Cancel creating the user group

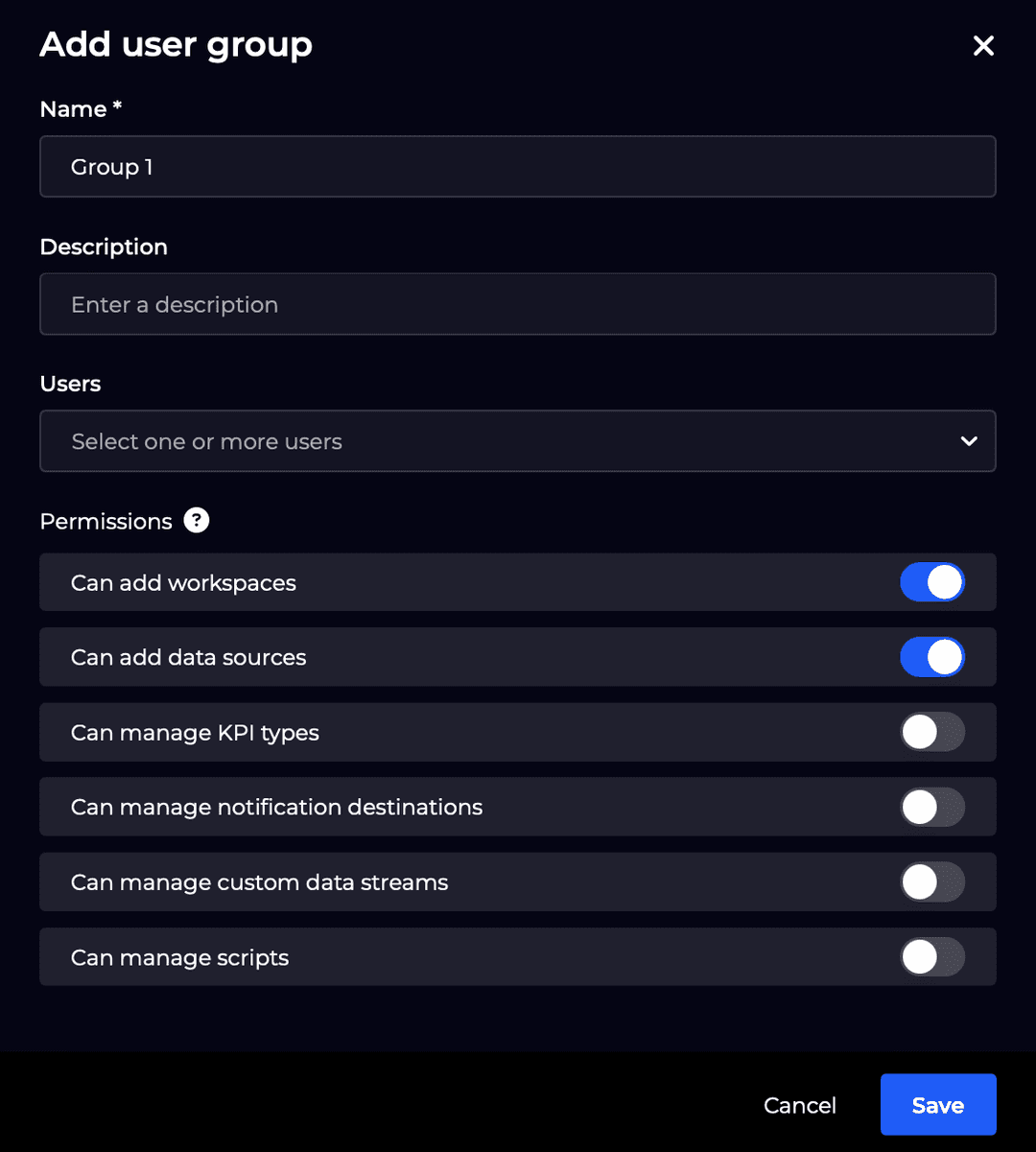pyautogui.click(x=799, y=1104)
